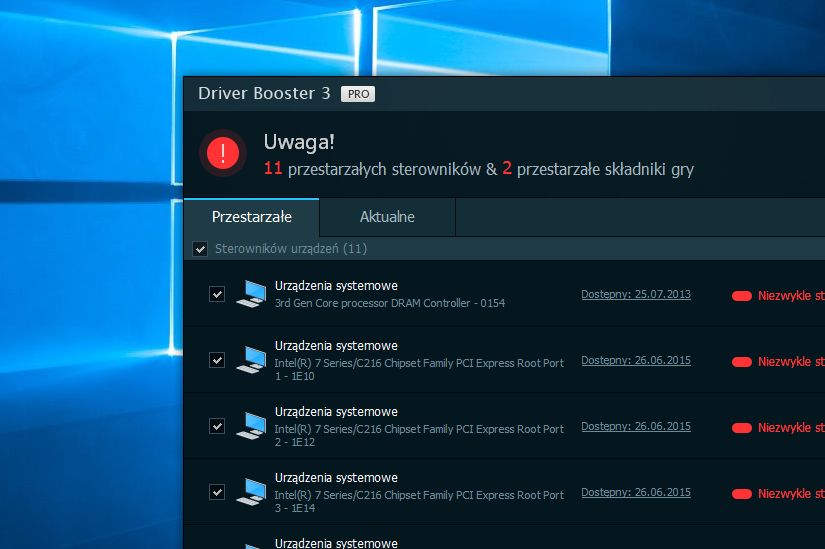Switch to the Aktualne tab
The width and height of the screenshot is (825, 549).
tap(387, 217)
